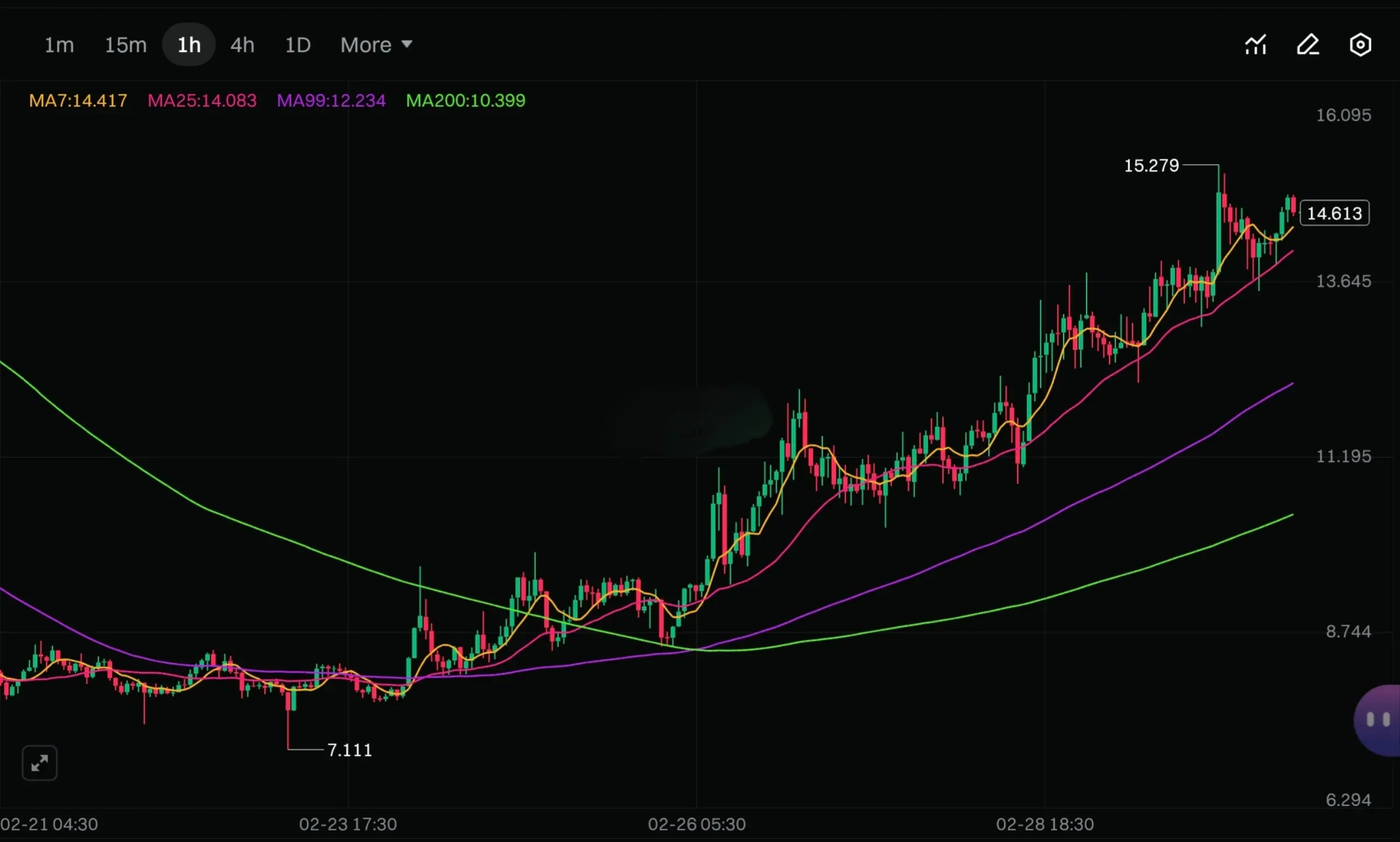Click the MA7 indicator label
1400x842 pixels.
pos(78,101)
